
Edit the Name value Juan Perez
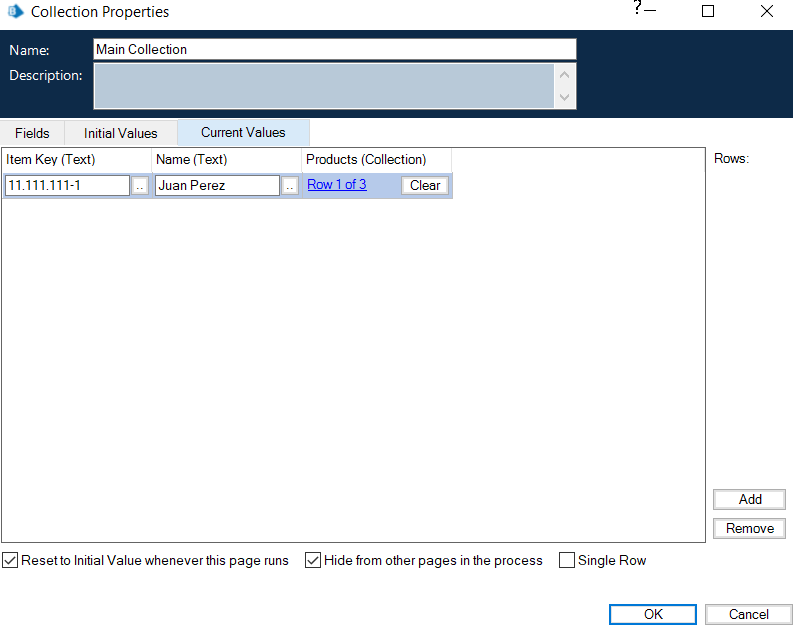(x=217, y=186)
